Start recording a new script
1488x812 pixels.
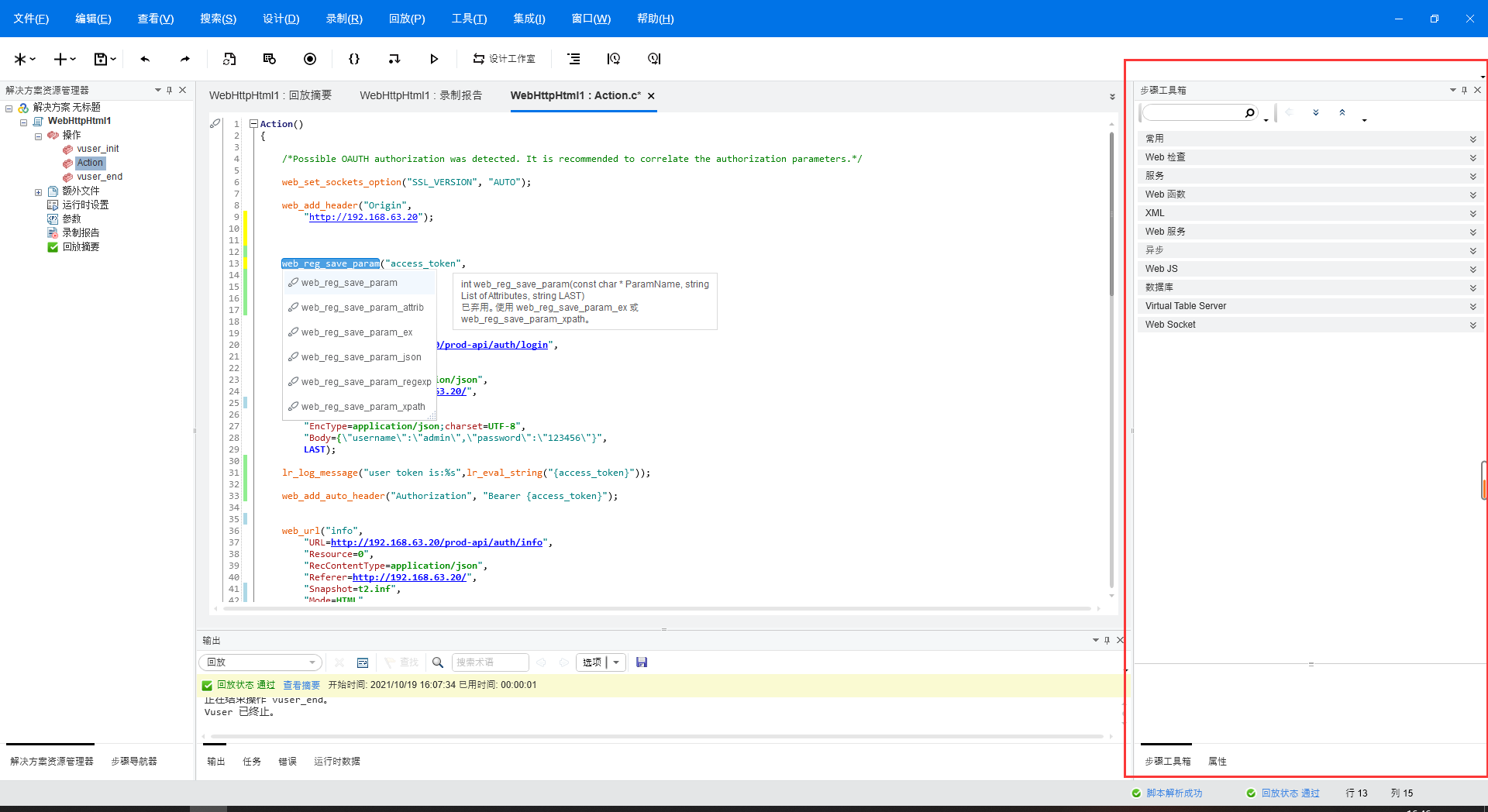pos(310,58)
